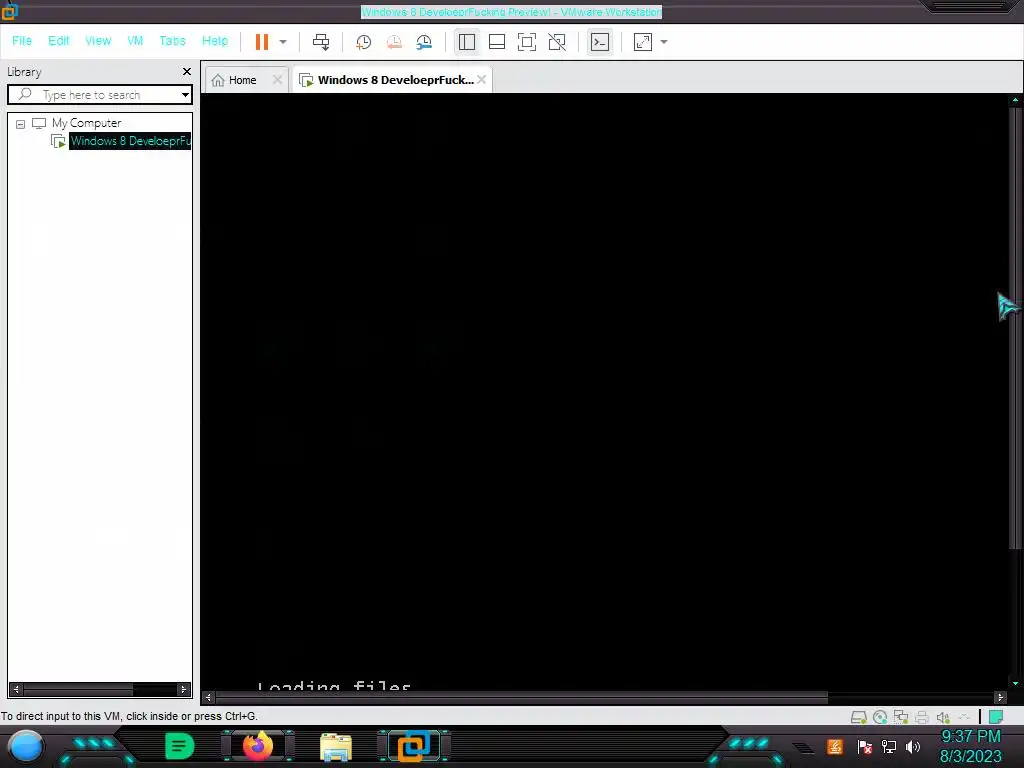Open Firefox from the taskbar
This screenshot has width=1024, height=768.
point(257,746)
